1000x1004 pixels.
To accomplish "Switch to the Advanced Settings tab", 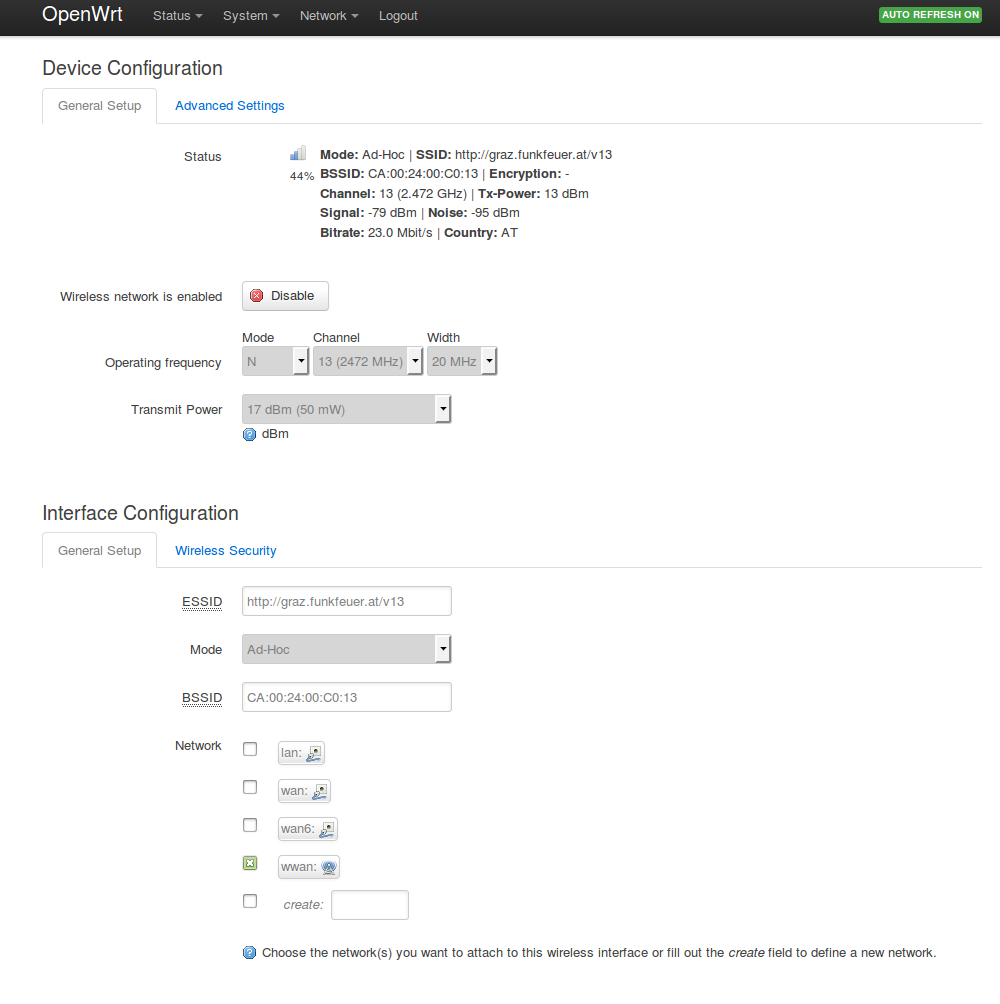I will coord(229,106).
